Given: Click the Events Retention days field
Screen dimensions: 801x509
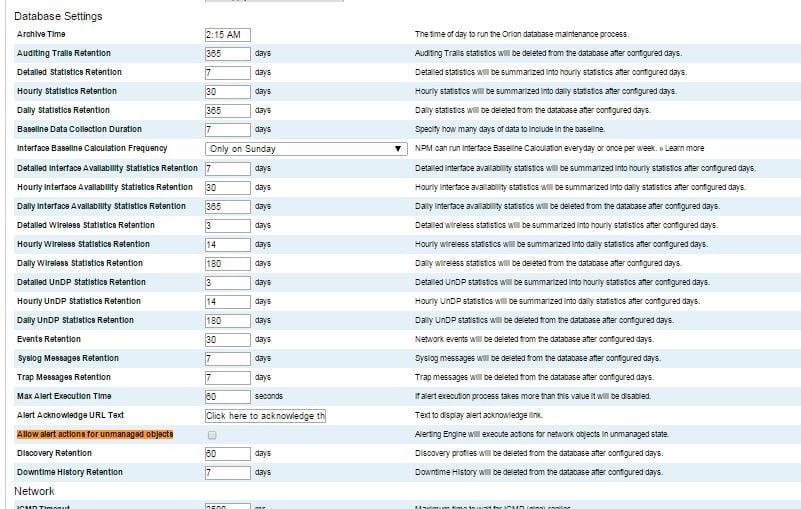Looking at the screenshot, I should tap(228, 339).
